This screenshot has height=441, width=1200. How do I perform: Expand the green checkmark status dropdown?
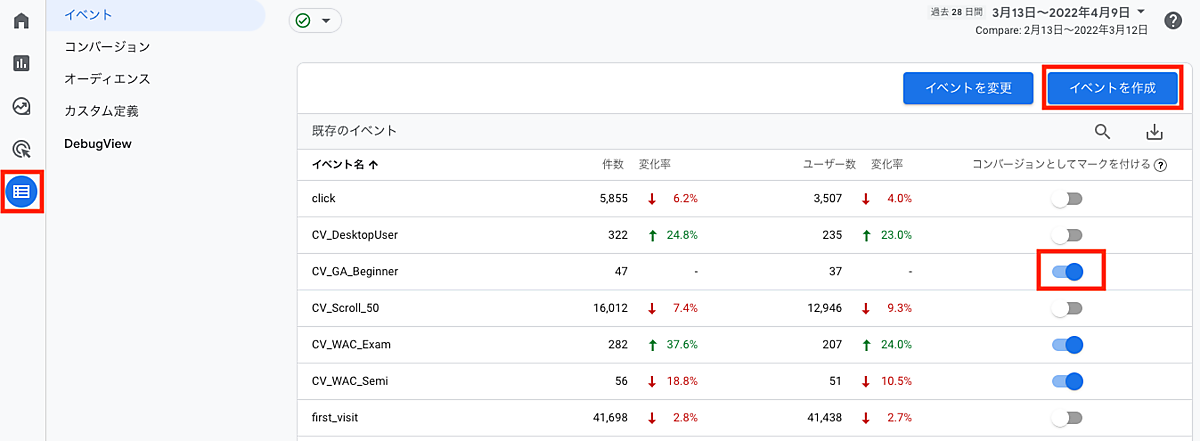click(x=315, y=21)
